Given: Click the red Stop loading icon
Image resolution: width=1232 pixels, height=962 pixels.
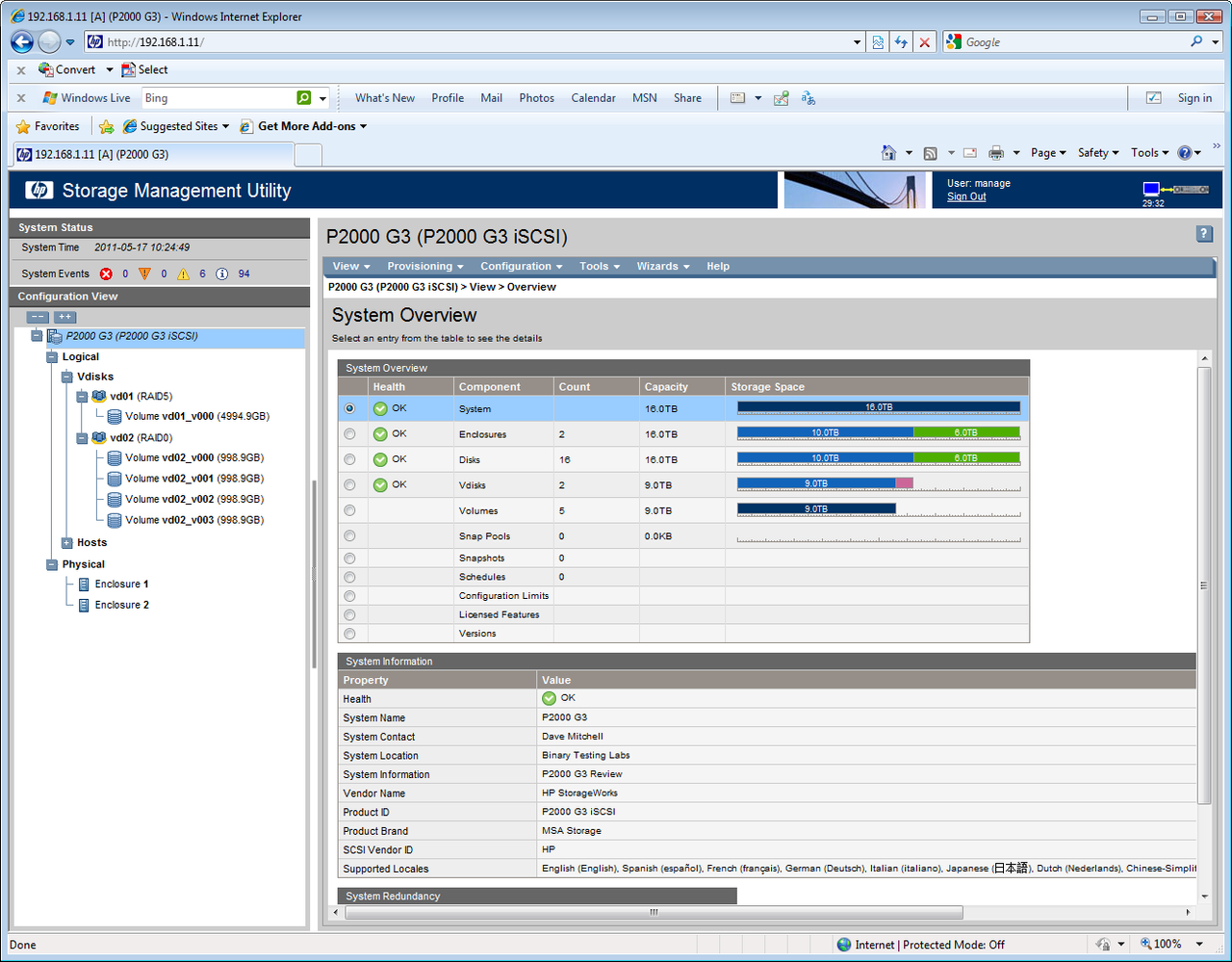Looking at the screenshot, I should [924, 42].
